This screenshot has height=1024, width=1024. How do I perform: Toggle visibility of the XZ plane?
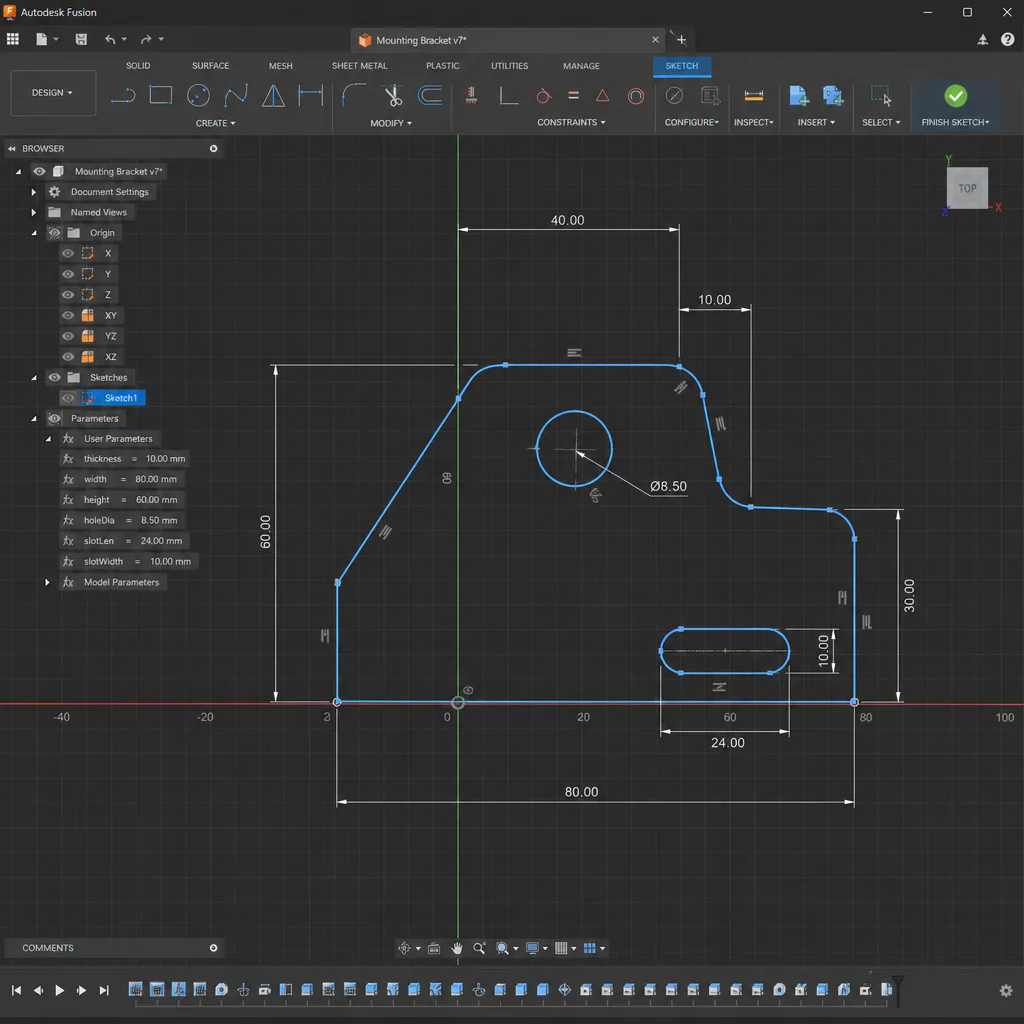click(x=68, y=357)
